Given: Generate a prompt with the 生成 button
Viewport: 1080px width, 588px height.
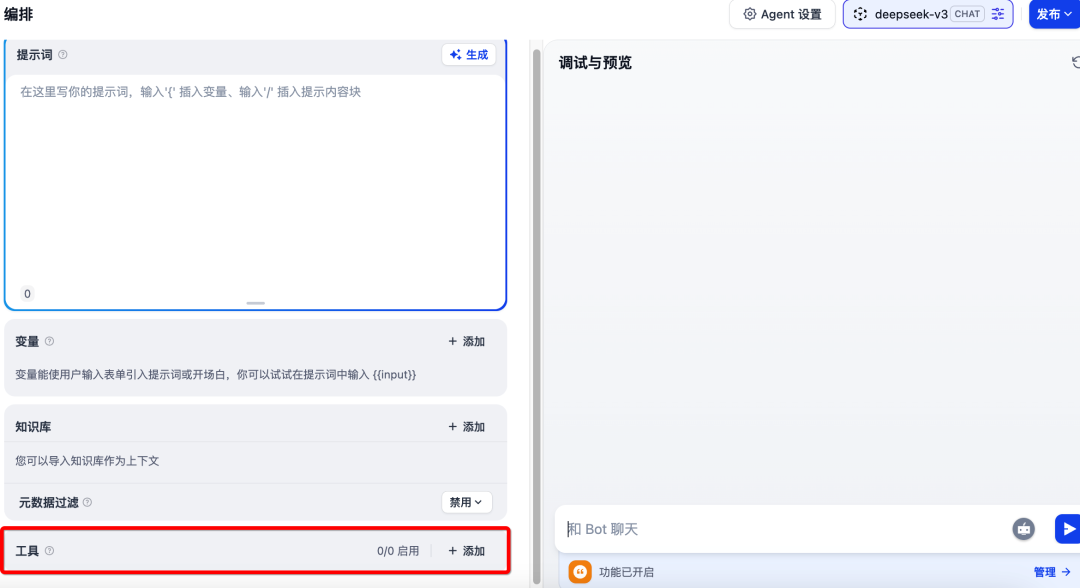Looking at the screenshot, I should pos(469,55).
